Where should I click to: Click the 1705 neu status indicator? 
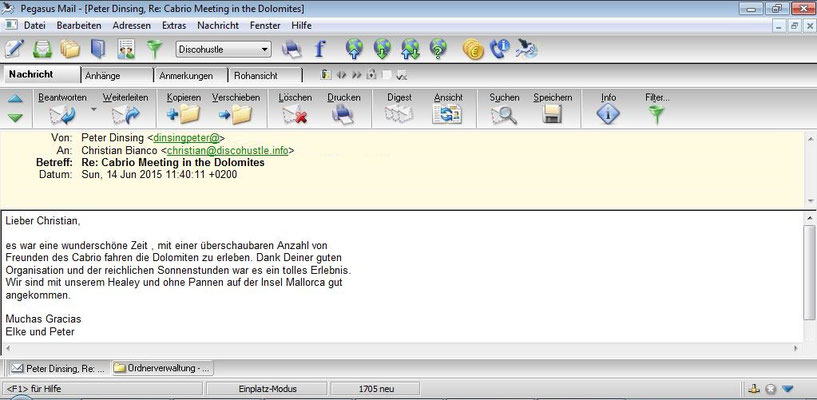376,389
